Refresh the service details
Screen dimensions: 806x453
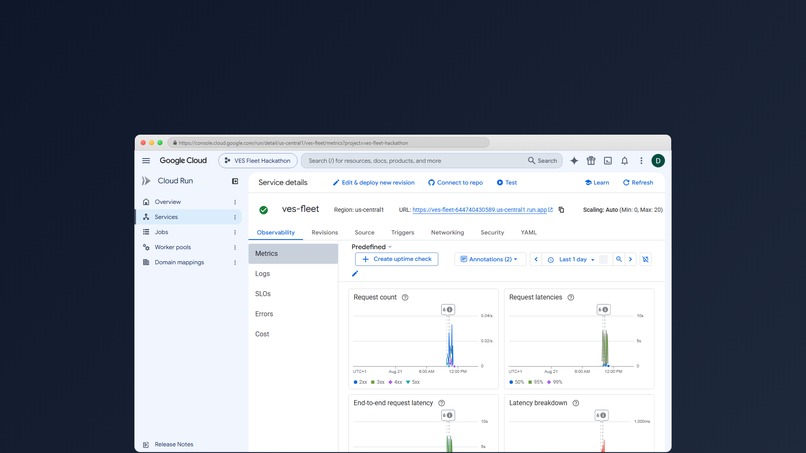coord(638,183)
